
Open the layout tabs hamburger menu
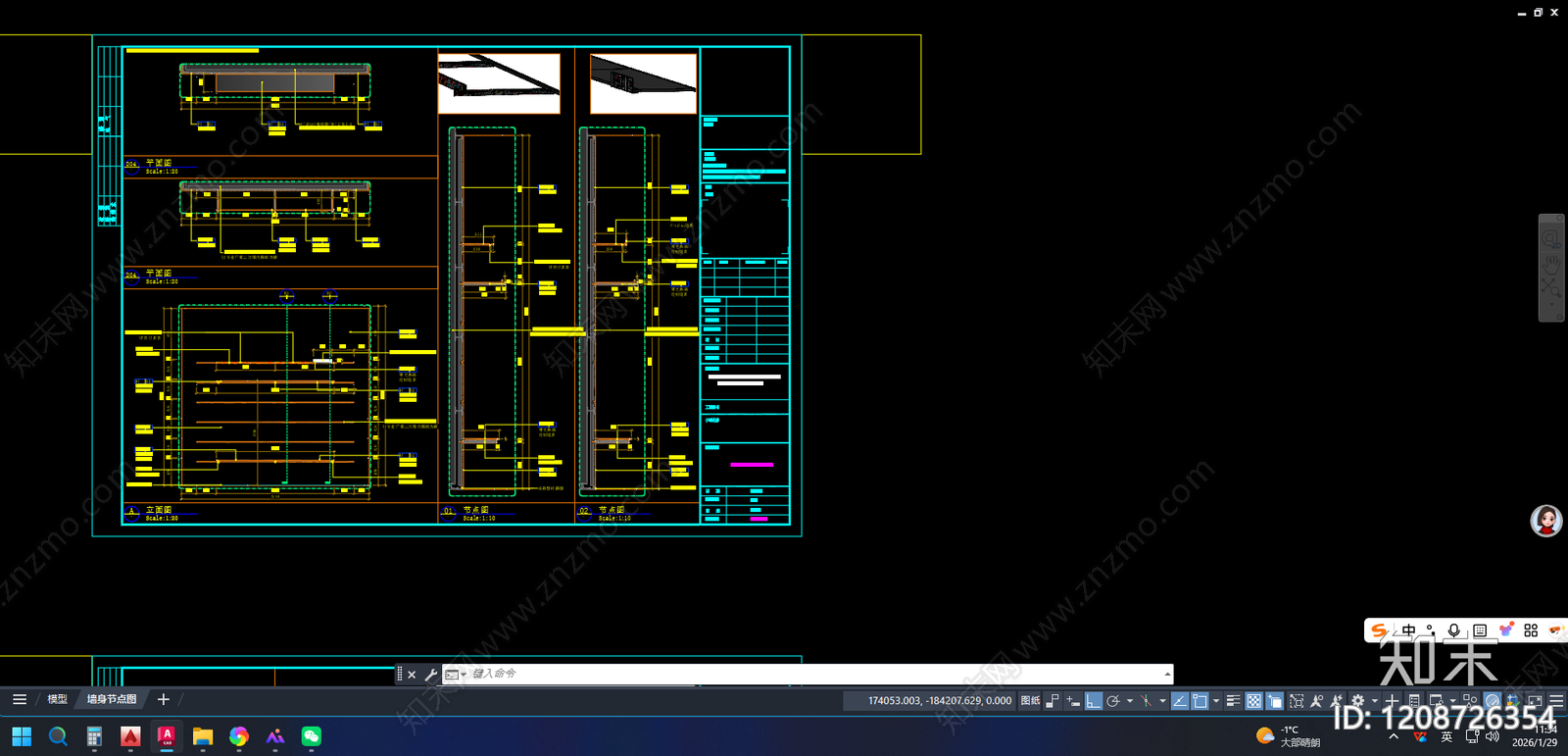click(x=20, y=699)
